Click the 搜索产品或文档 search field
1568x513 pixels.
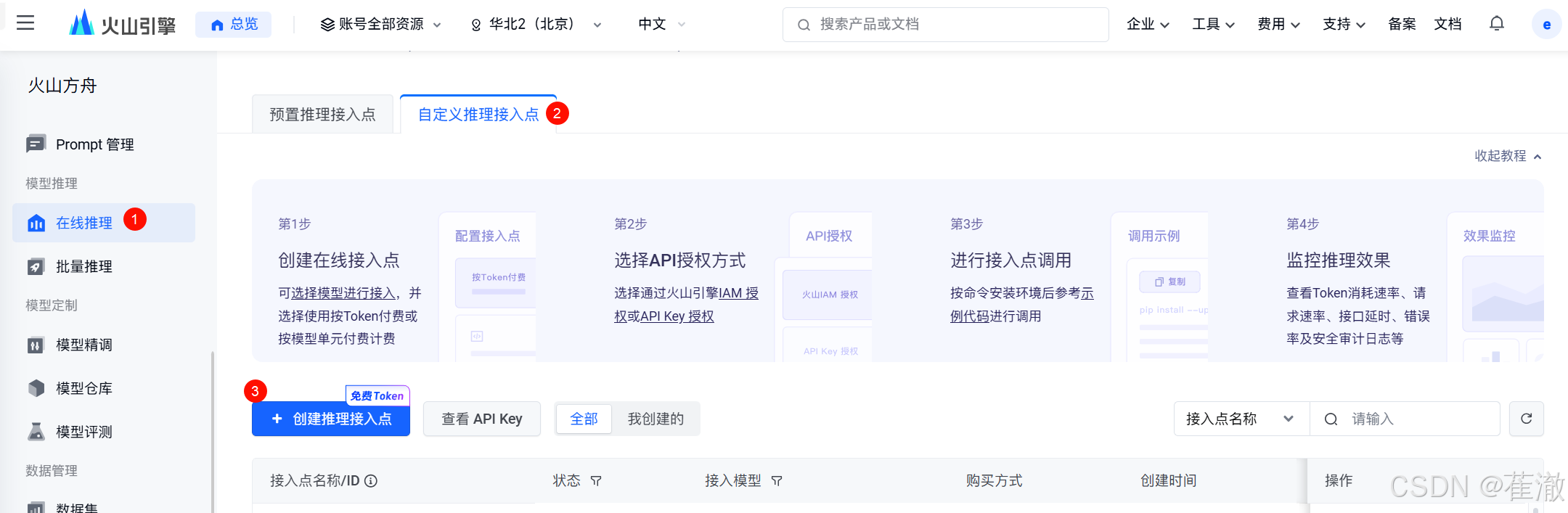[945, 25]
